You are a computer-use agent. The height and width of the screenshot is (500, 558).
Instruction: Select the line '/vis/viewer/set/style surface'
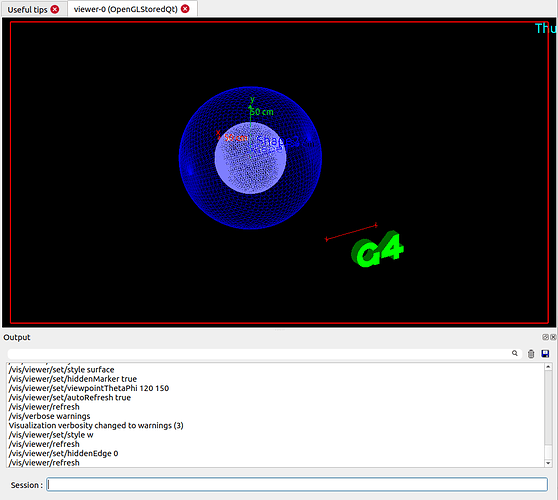click(62, 369)
